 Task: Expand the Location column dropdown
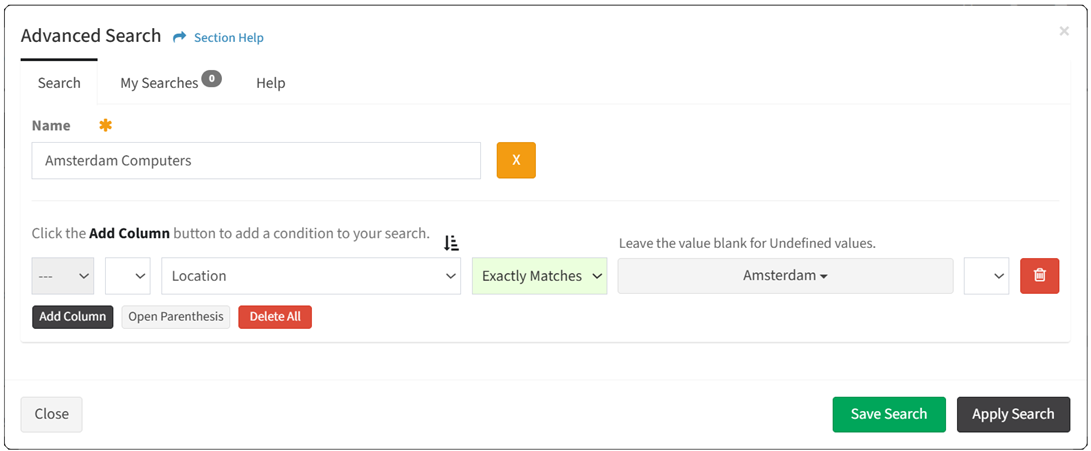pyautogui.click(x=311, y=276)
